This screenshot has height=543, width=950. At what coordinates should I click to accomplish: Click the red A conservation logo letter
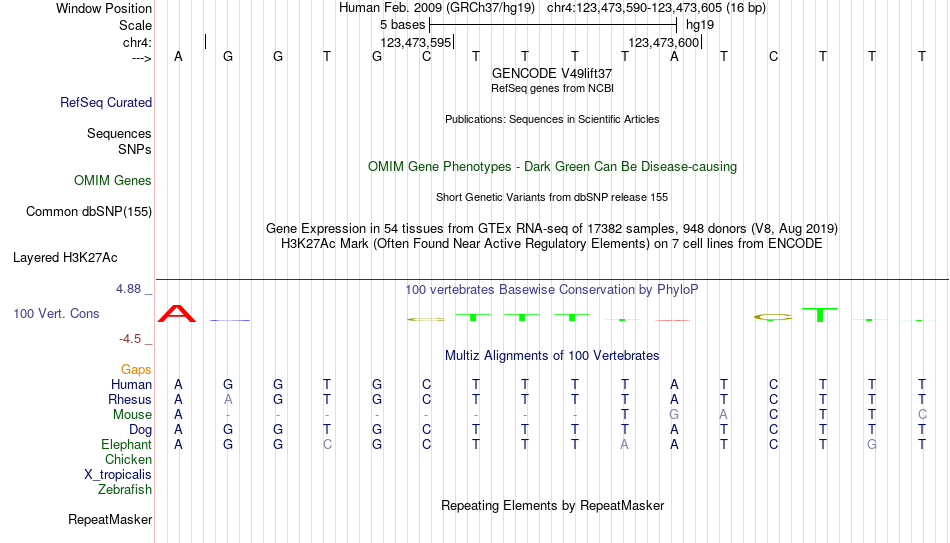[x=177, y=314]
